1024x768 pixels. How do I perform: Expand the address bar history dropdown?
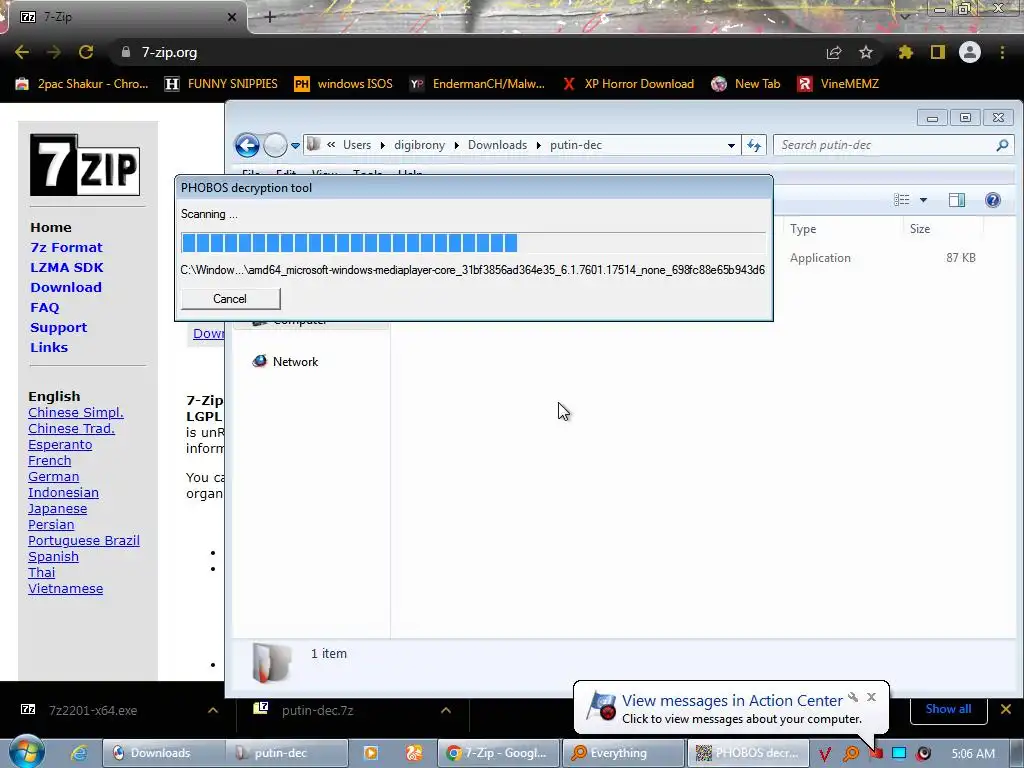point(731,146)
